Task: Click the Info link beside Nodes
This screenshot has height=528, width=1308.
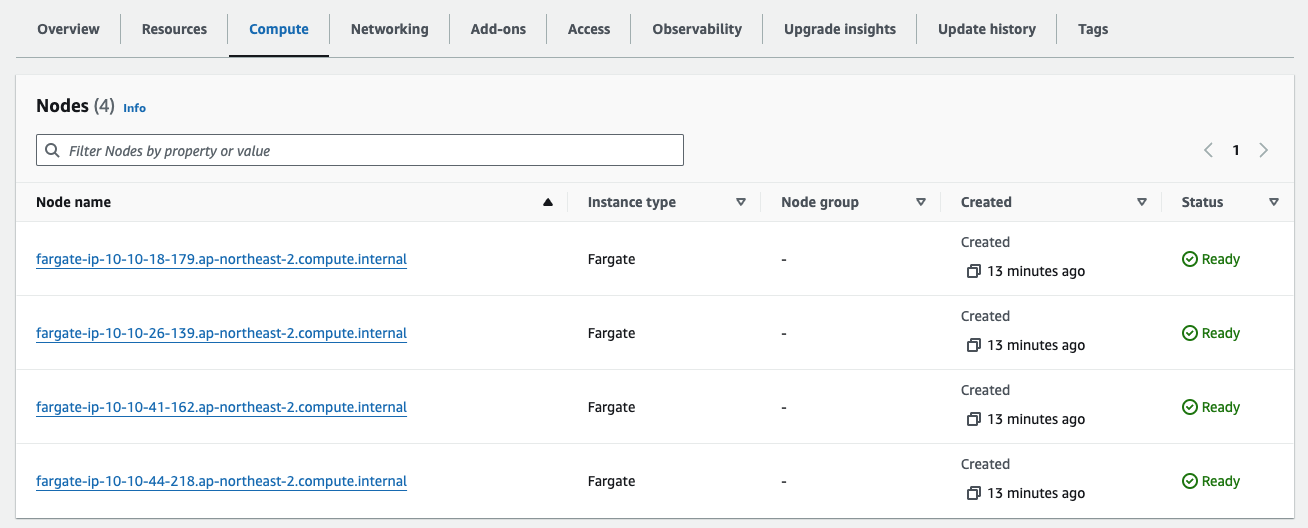Action: 134,107
